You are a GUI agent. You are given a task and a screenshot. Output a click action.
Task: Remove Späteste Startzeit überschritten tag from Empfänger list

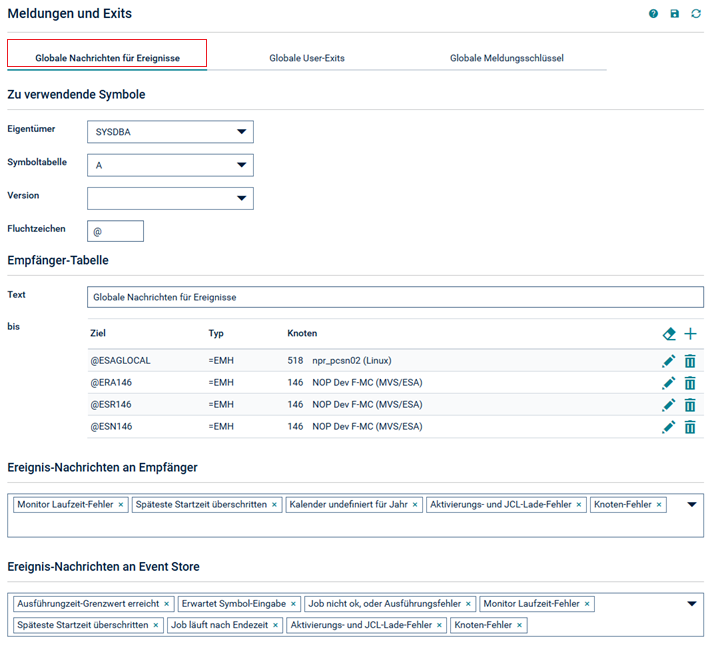274,505
